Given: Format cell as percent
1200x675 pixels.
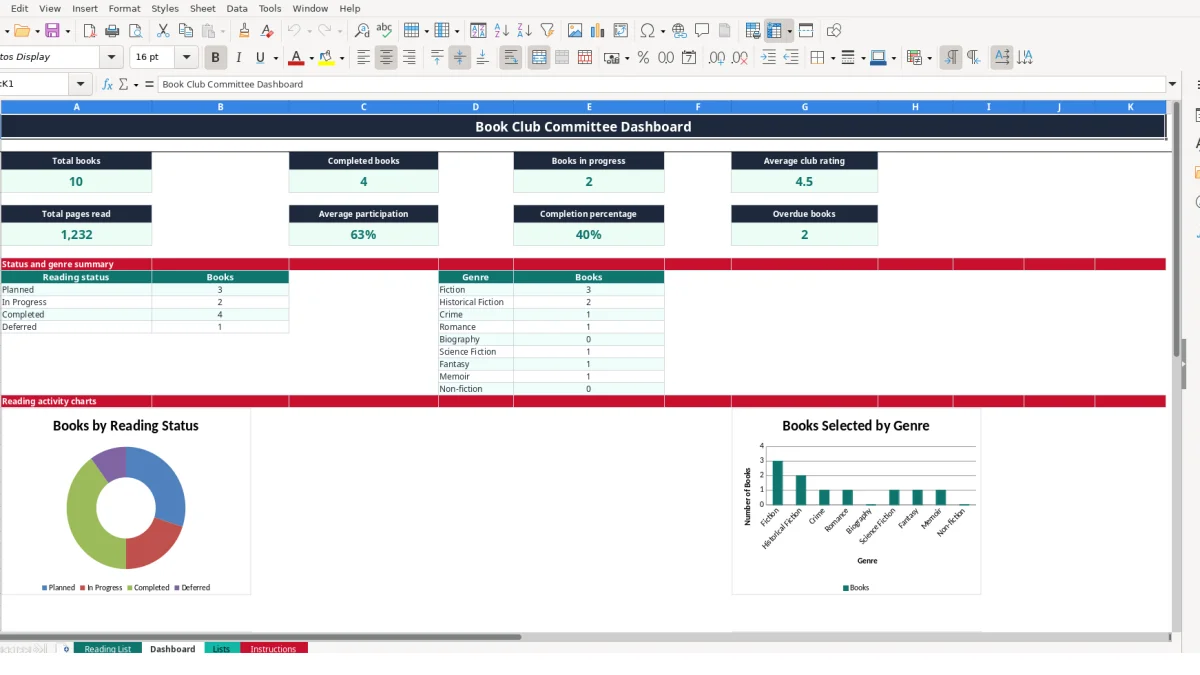Looking at the screenshot, I should tap(643, 58).
